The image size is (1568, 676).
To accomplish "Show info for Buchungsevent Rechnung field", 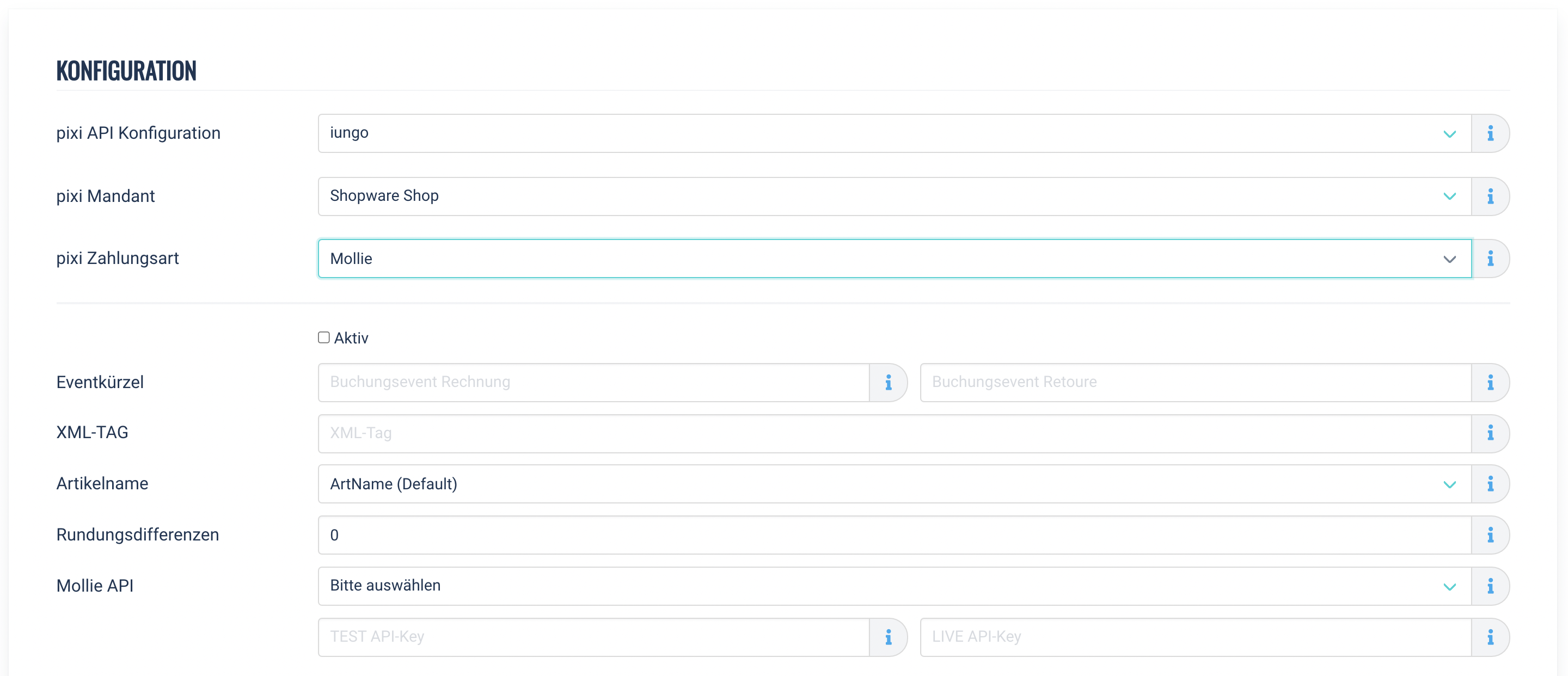I will pos(888,383).
